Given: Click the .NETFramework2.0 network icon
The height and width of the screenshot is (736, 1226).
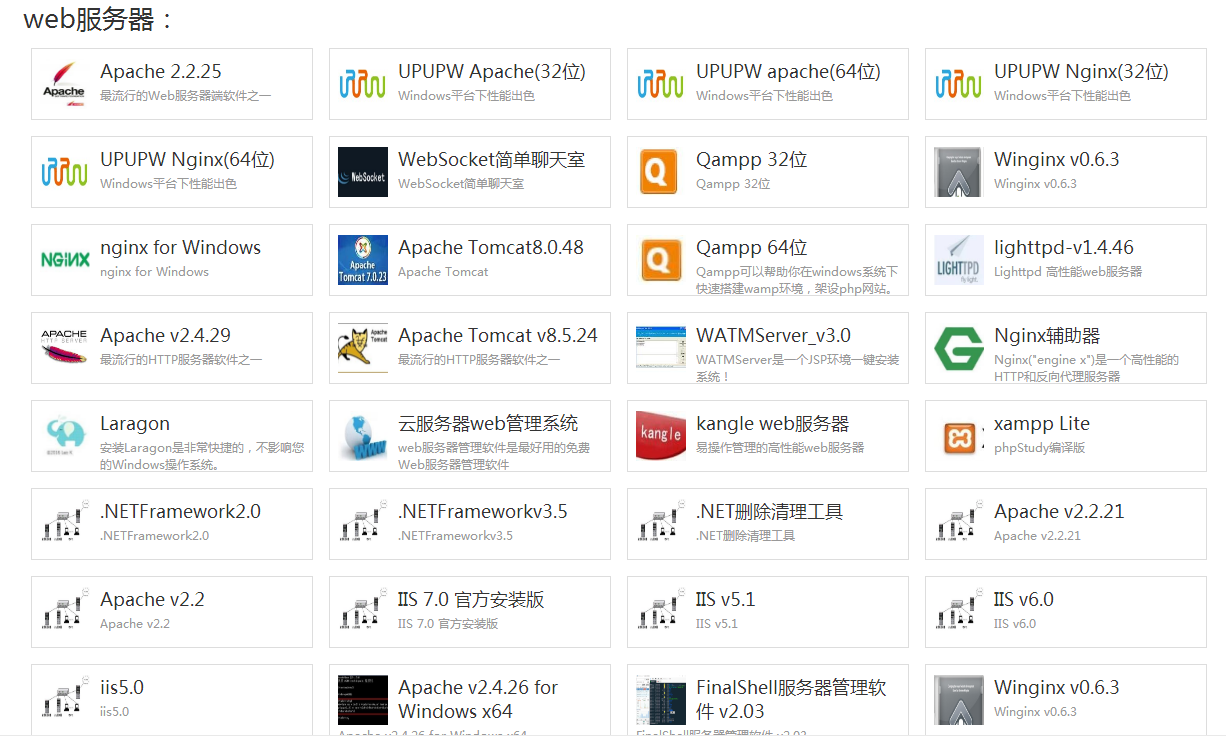Looking at the screenshot, I should (x=64, y=524).
